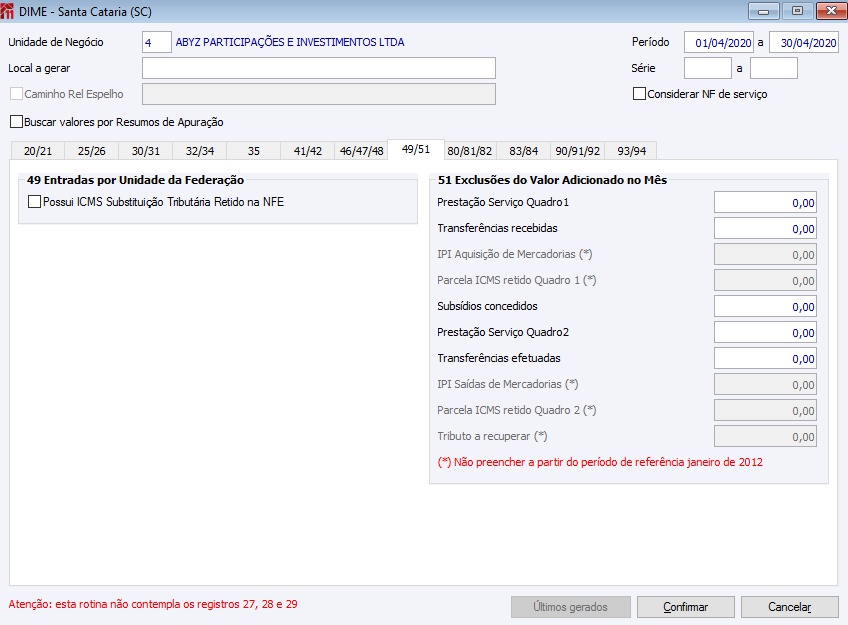Click the Transferências recebidas value field
The image size is (848, 625).
coord(765,228)
